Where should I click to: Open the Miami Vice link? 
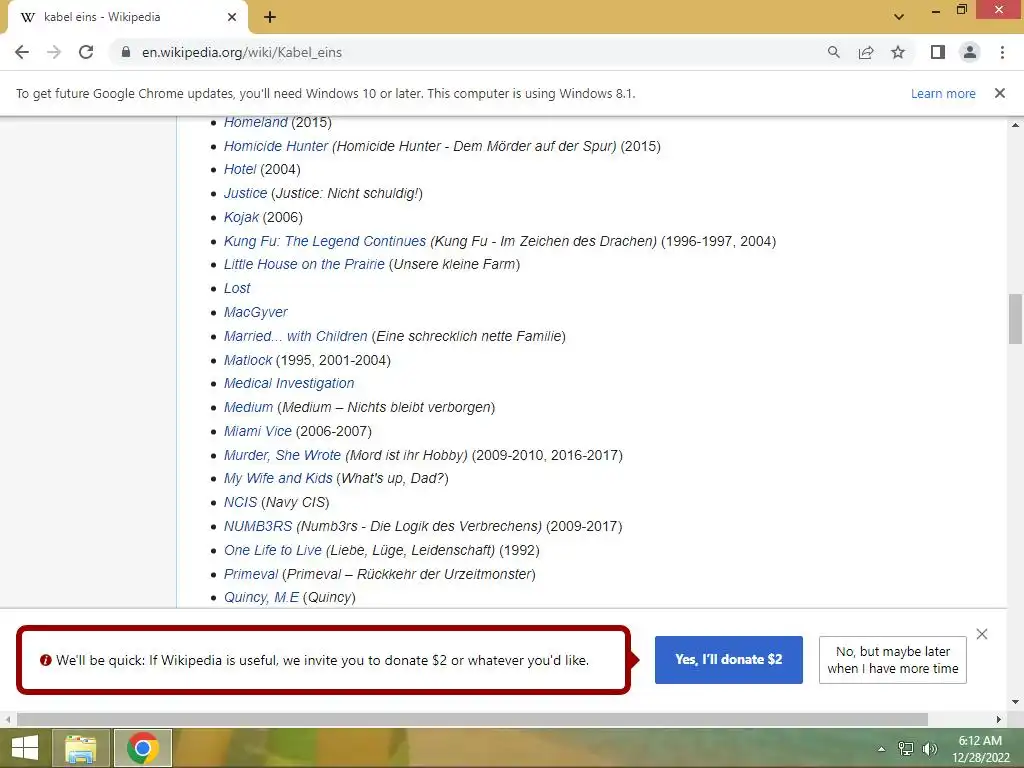257,431
